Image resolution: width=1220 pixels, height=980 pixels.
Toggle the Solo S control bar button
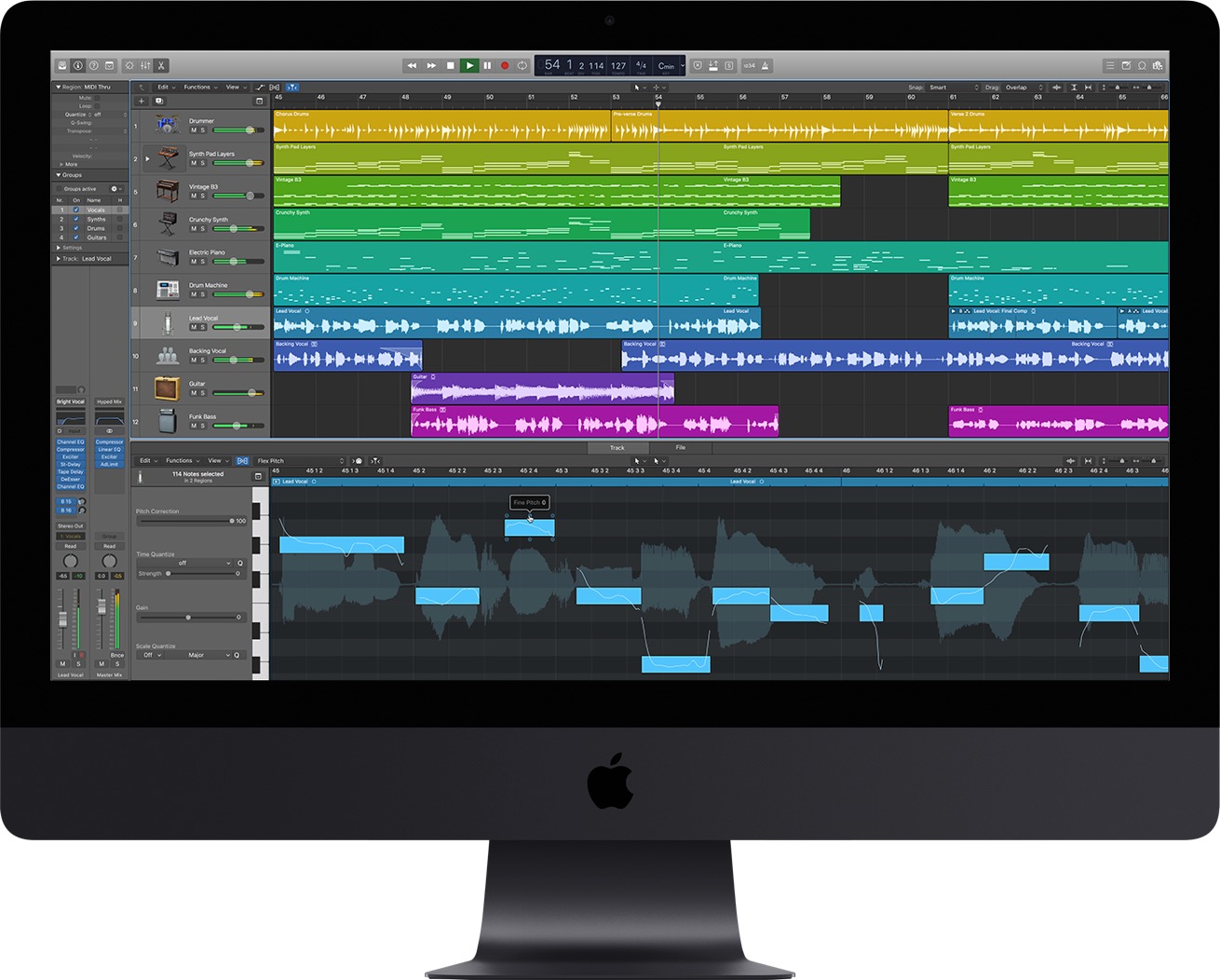click(x=728, y=66)
